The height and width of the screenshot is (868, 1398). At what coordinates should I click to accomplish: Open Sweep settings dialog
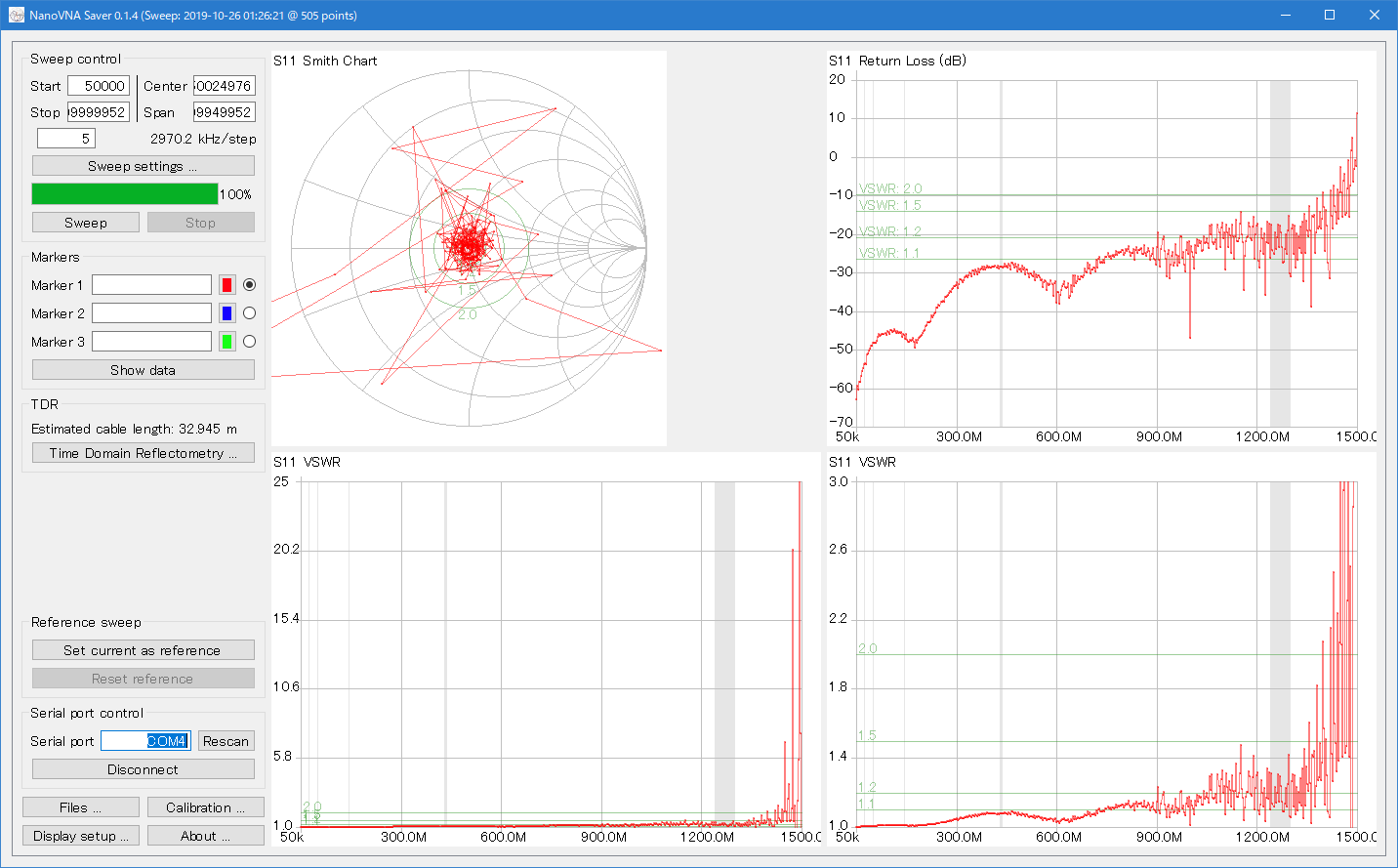click(144, 166)
